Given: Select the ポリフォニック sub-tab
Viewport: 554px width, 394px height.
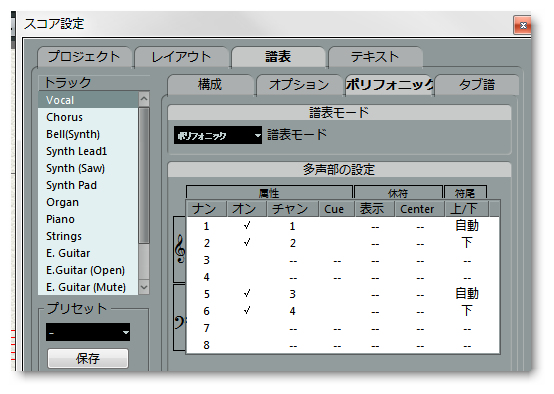Looking at the screenshot, I should [x=389, y=85].
